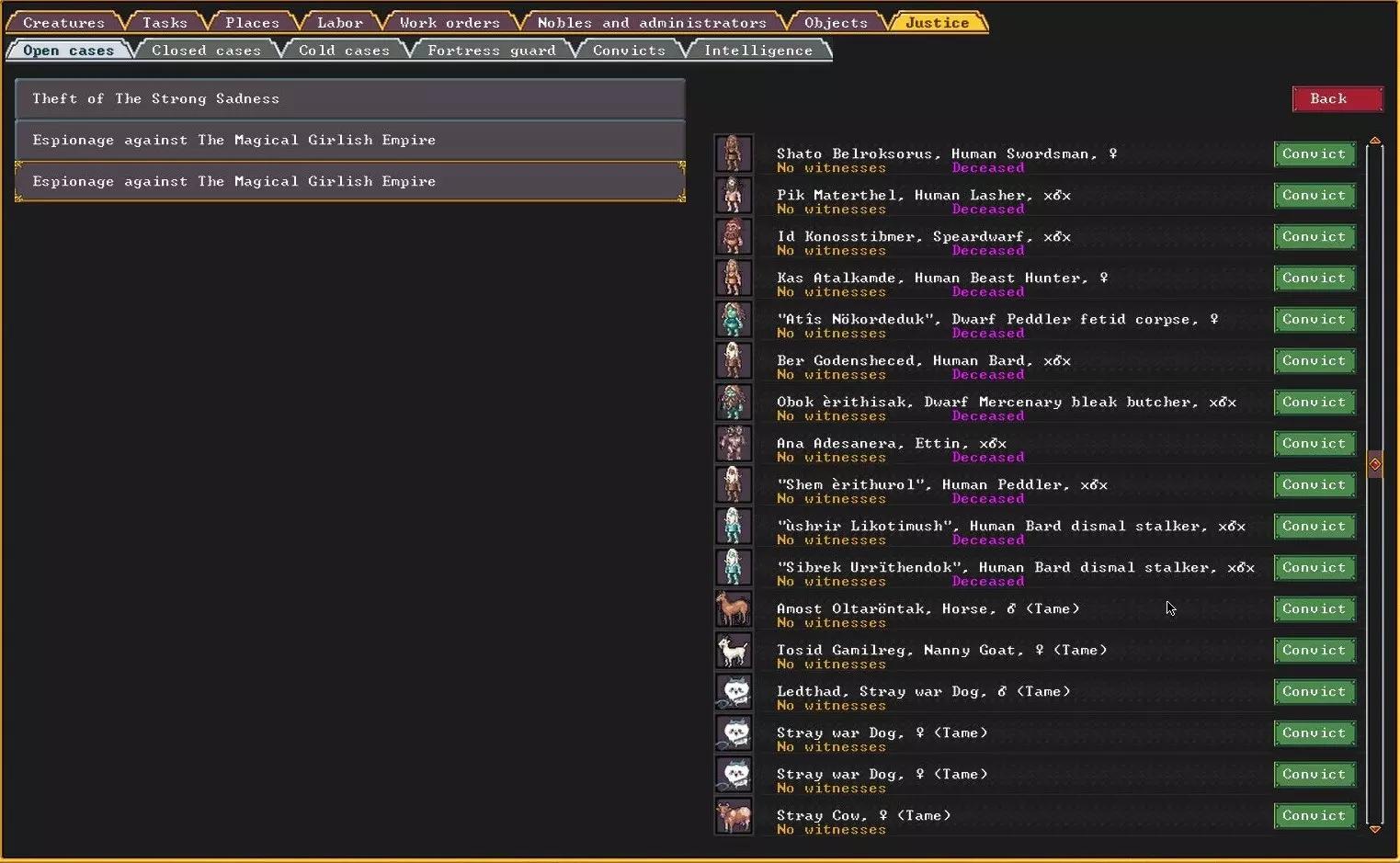Click the suspect list scrollbar handle
The width and height of the screenshot is (1400, 863).
[1375, 464]
